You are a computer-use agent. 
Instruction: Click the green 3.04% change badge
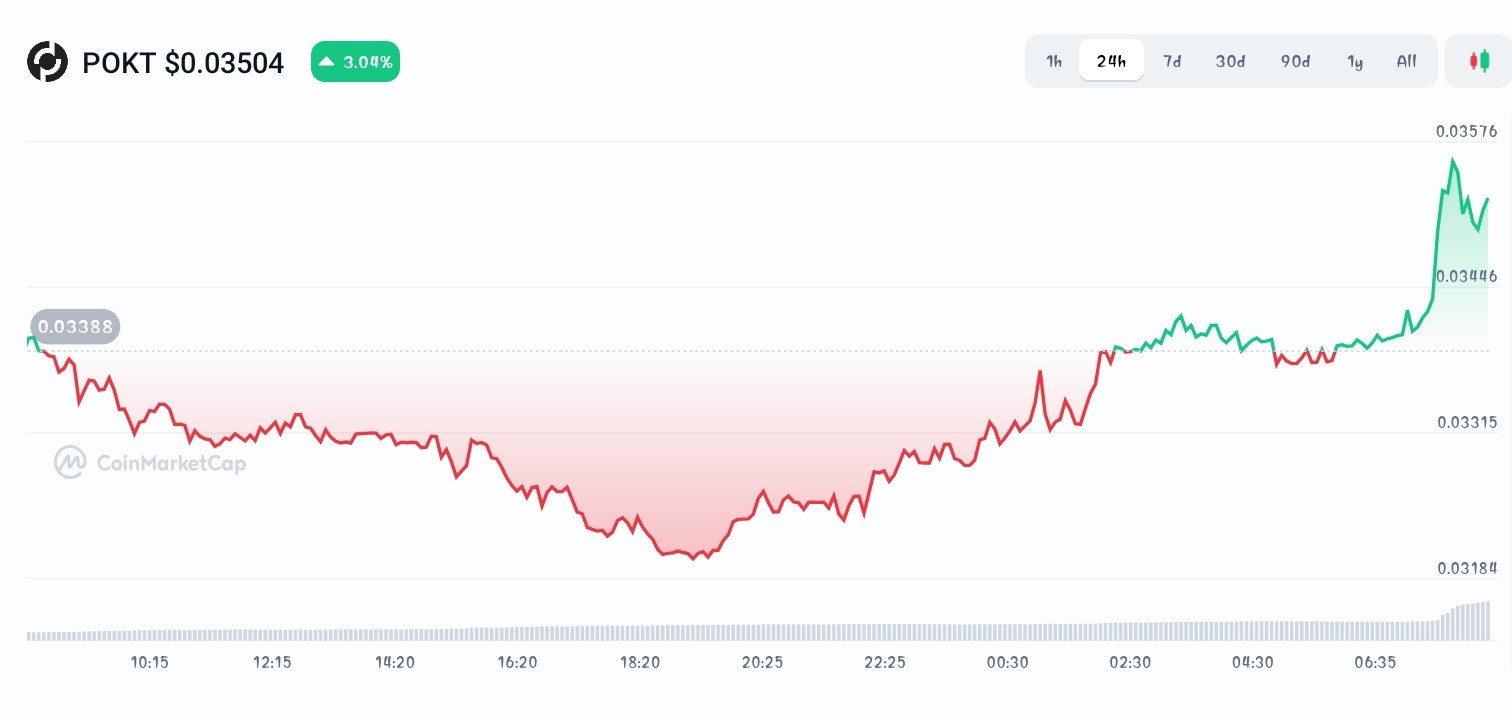[x=355, y=62]
